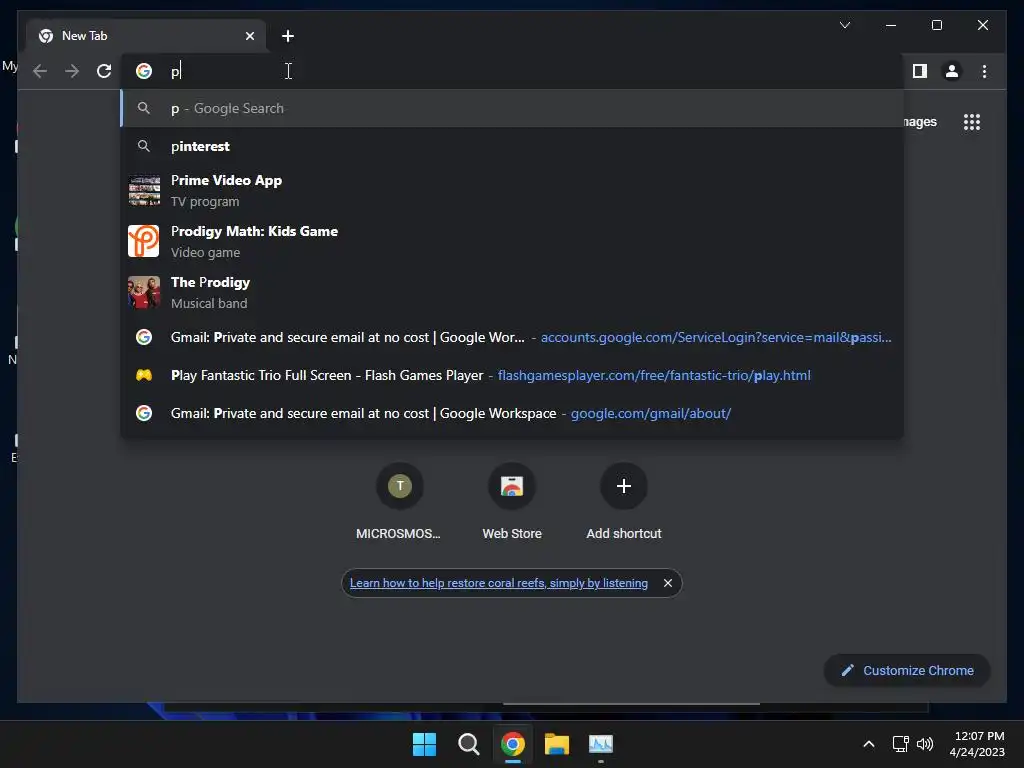Go forward using the forward arrow
The image size is (1024, 768).
[x=72, y=71]
